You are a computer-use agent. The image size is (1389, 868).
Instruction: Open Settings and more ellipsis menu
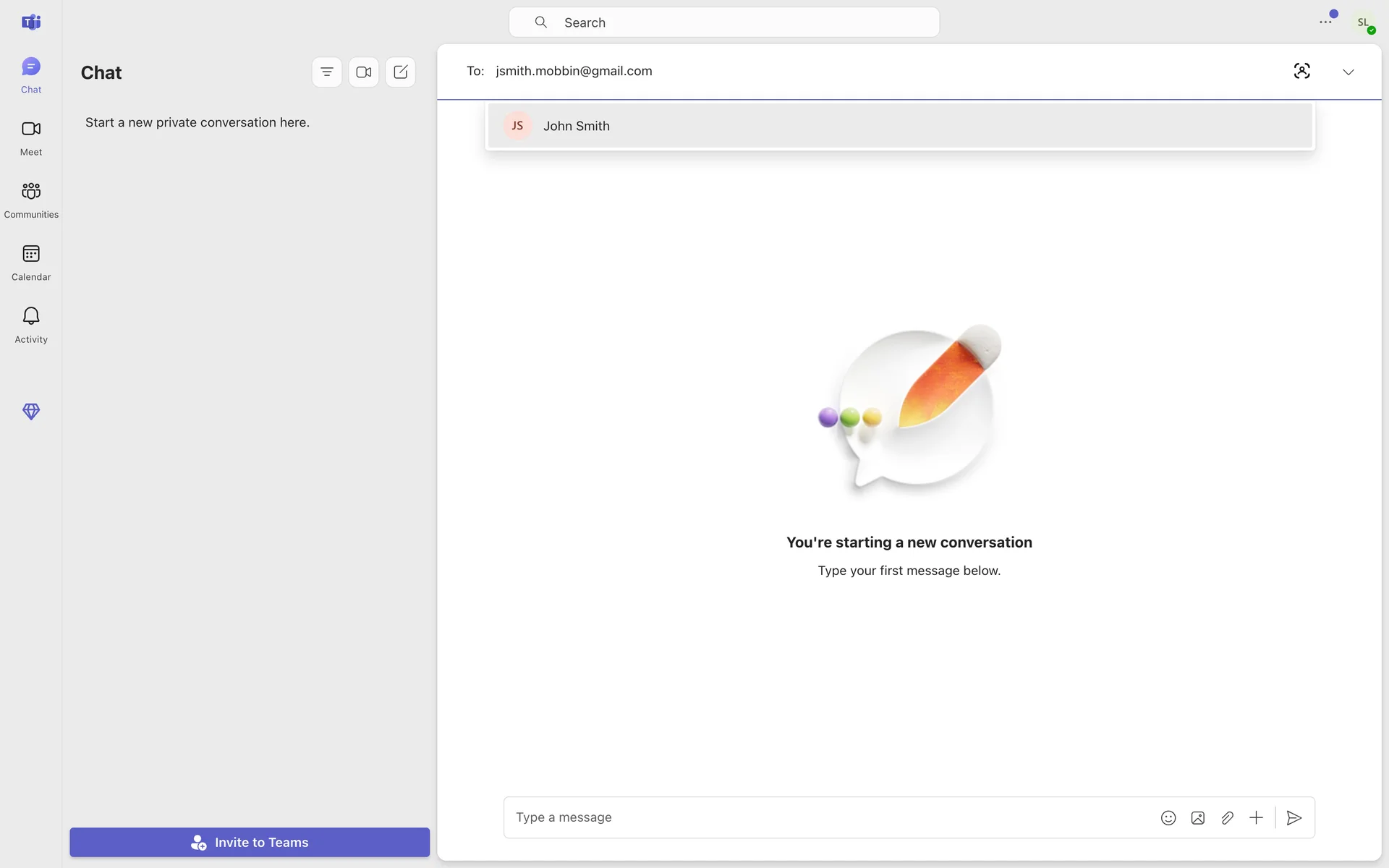click(x=1325, y=22)
